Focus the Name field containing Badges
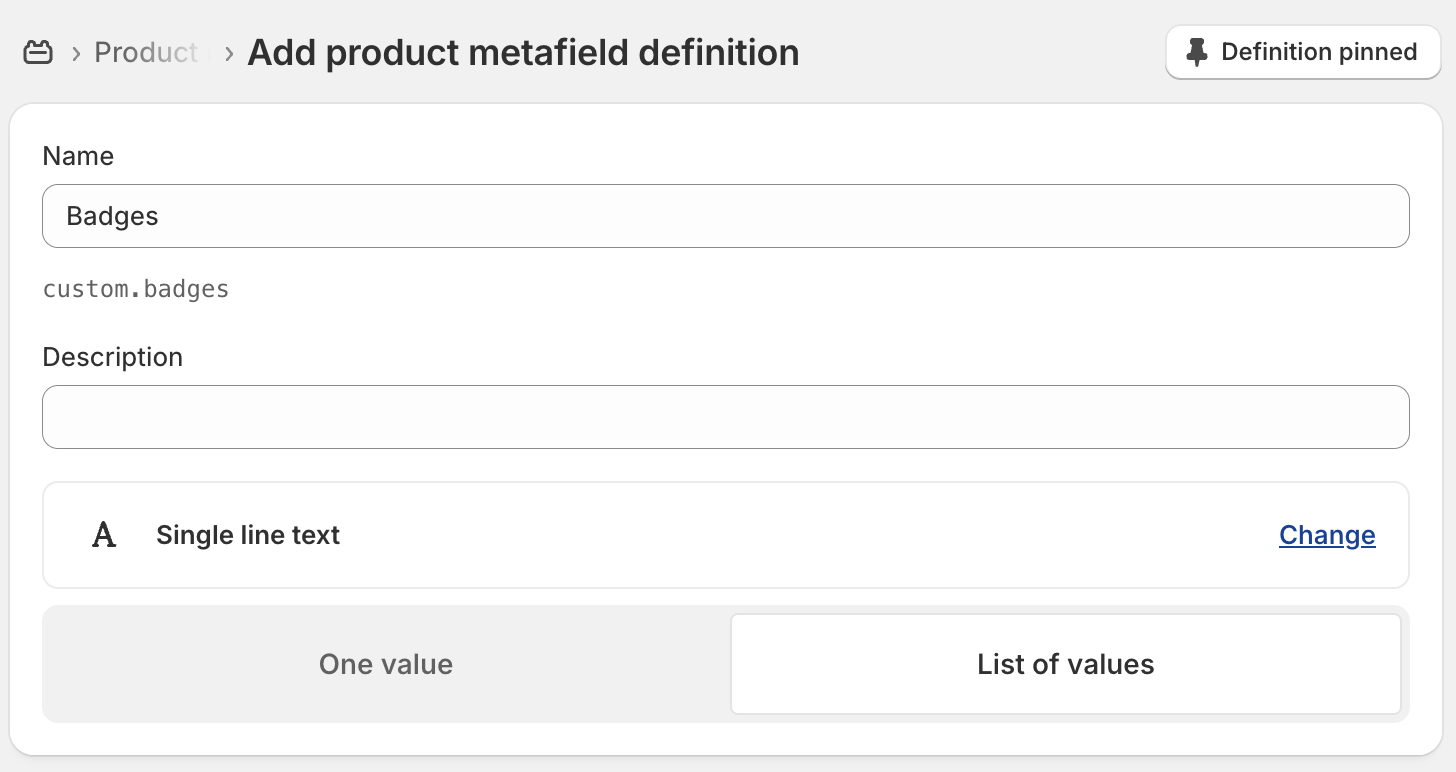1456x772 pixels. click(726, 216)
